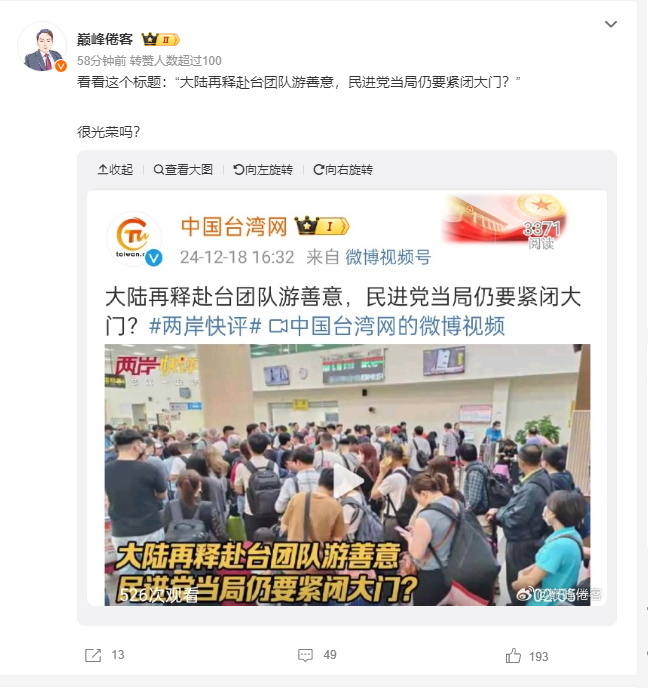Click the red 3371 阅读 banner

[x=505, y=222]
